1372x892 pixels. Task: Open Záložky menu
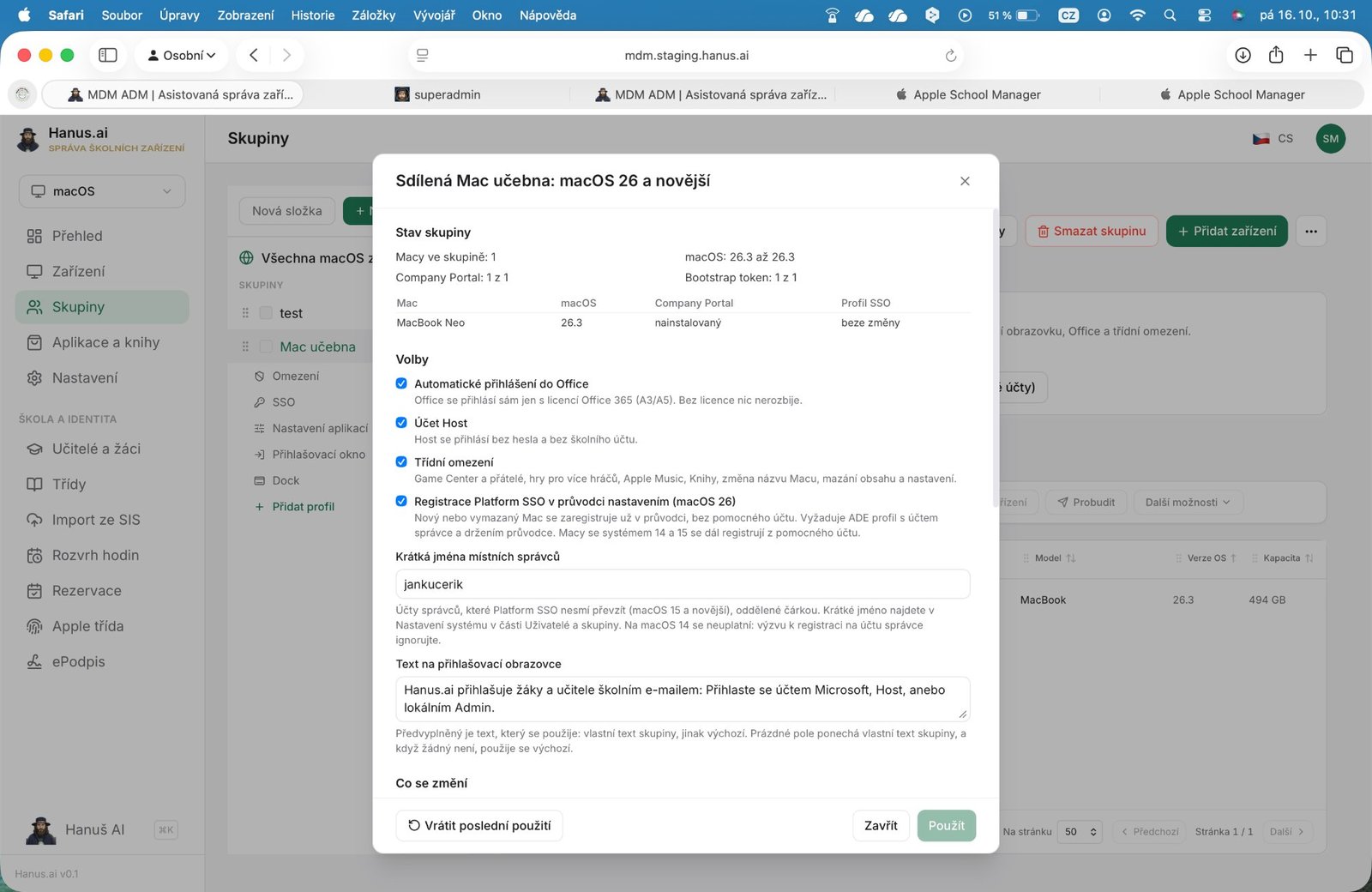374,15
